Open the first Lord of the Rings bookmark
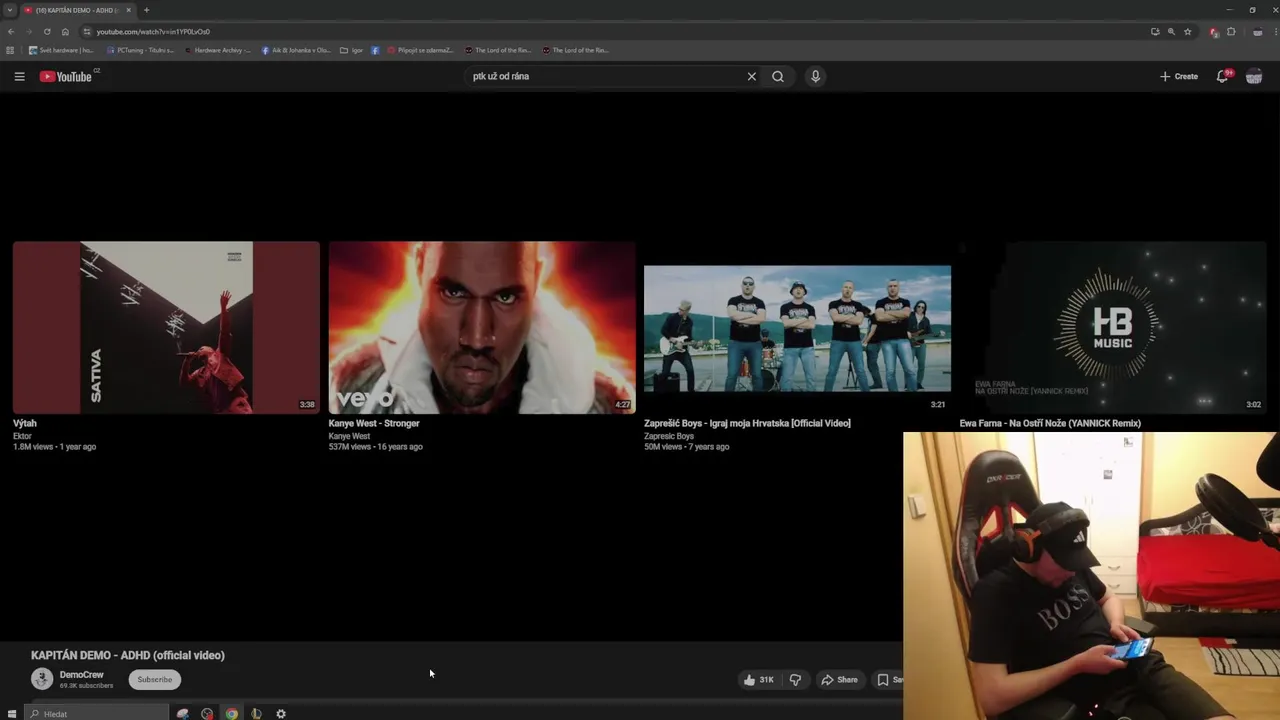The height and width of the screenshot is (720, 1280). pyautogui.click(x=498, y=50)
